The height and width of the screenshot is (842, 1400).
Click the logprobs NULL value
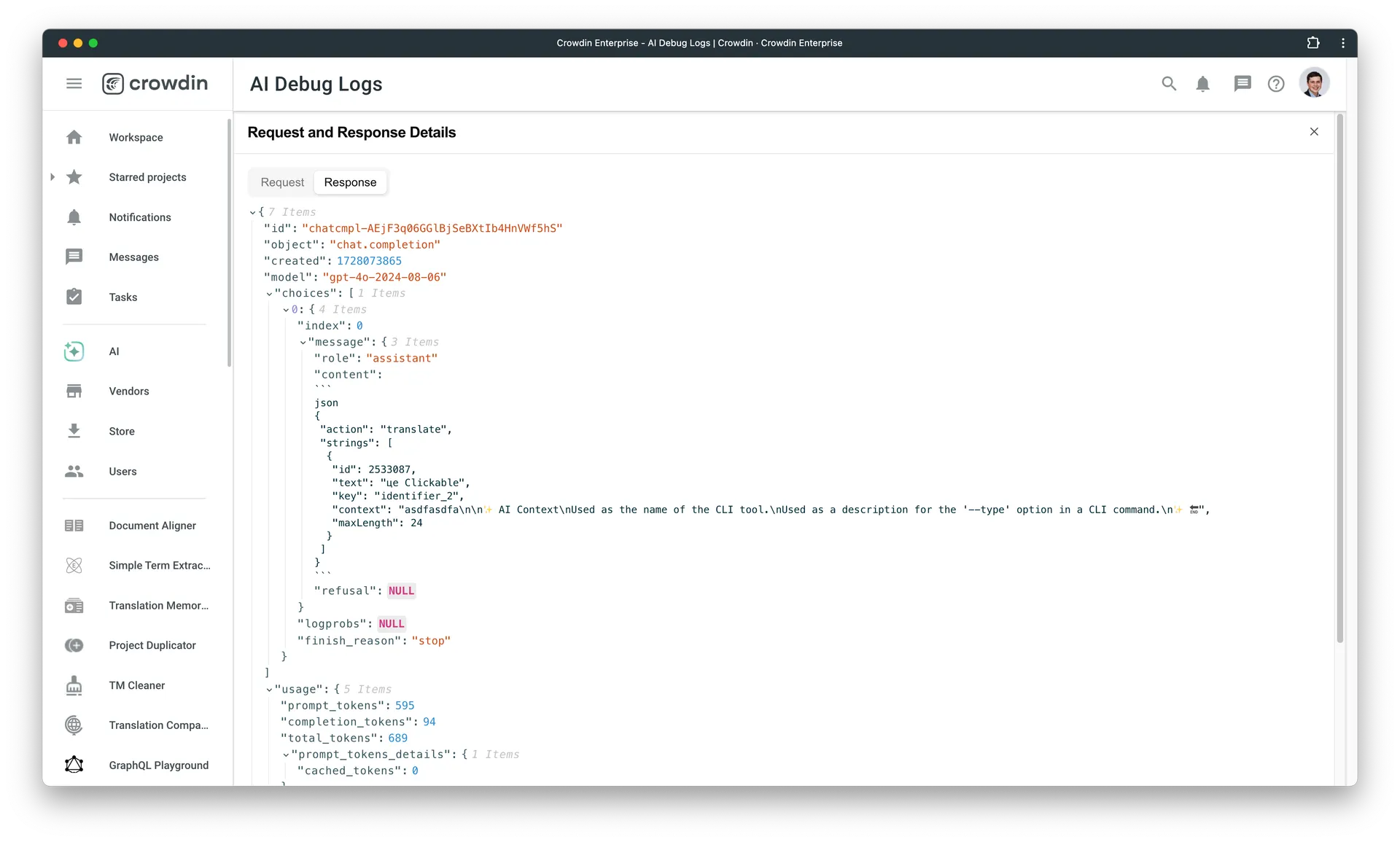point(392,623)
